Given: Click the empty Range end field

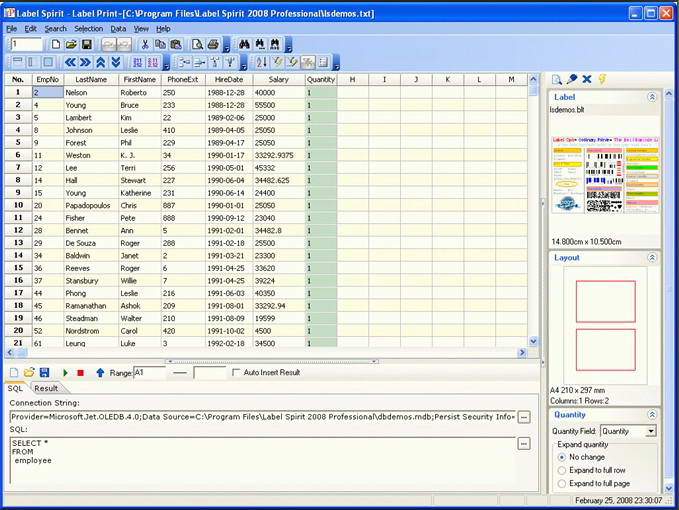Looking at the screenshot, I should (210, 373).
